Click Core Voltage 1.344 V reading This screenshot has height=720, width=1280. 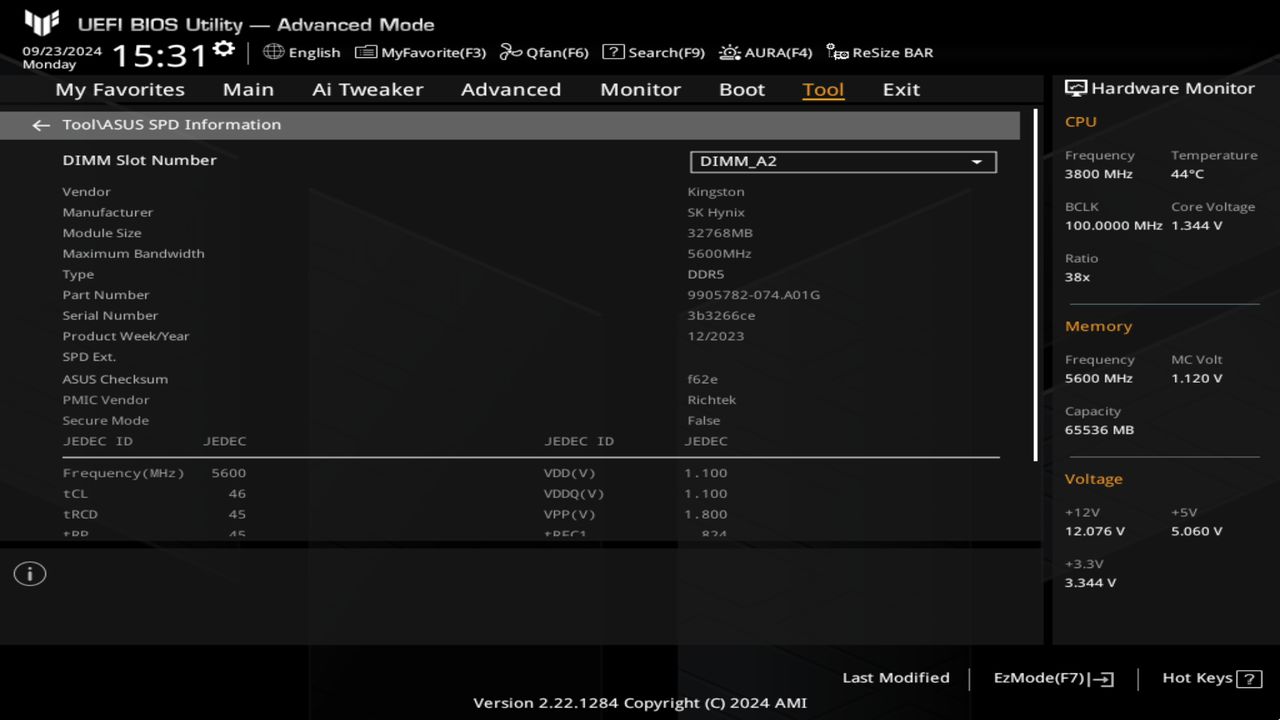pos(1197,226)
